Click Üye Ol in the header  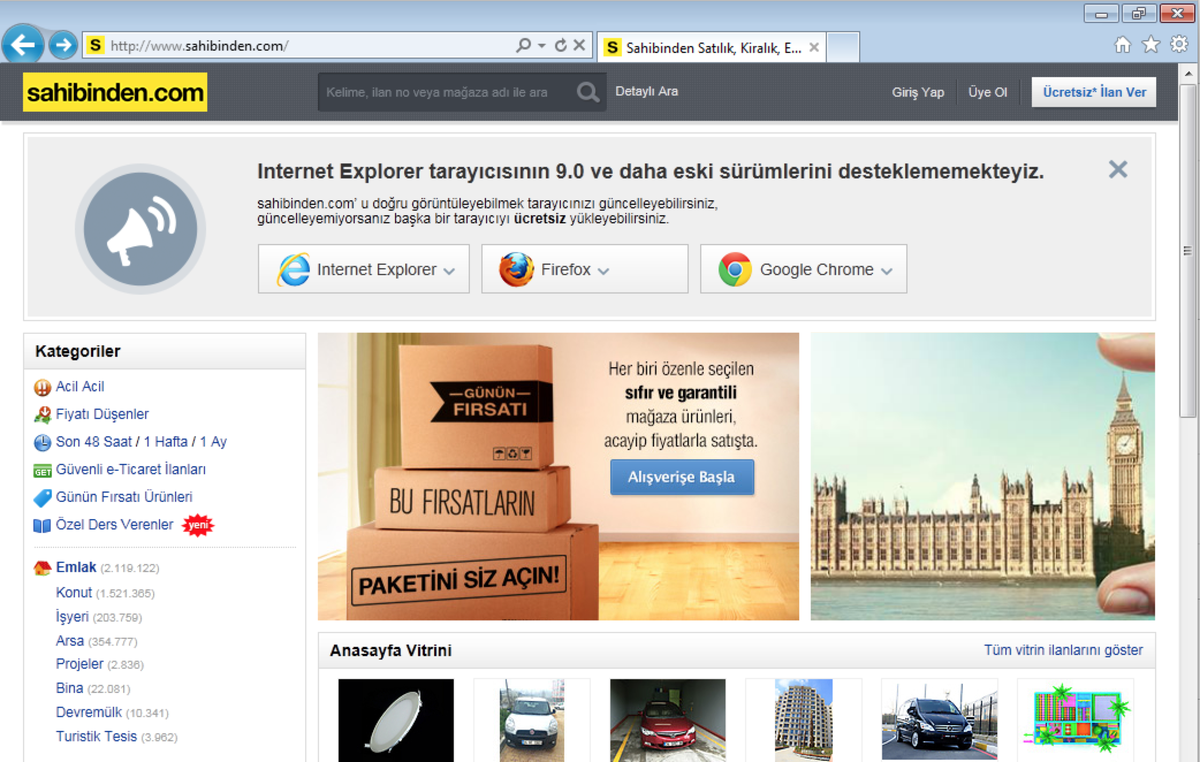pyautogui.click(x=988, y=92)
